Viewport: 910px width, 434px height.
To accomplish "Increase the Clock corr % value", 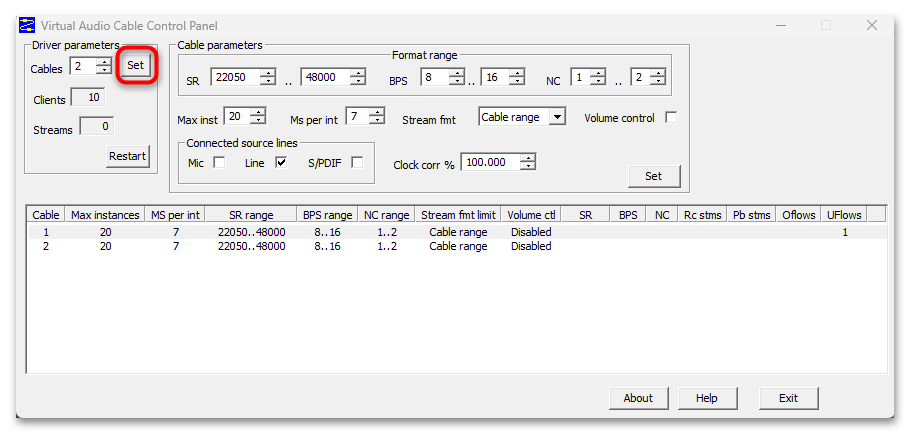I will point(528,158).
